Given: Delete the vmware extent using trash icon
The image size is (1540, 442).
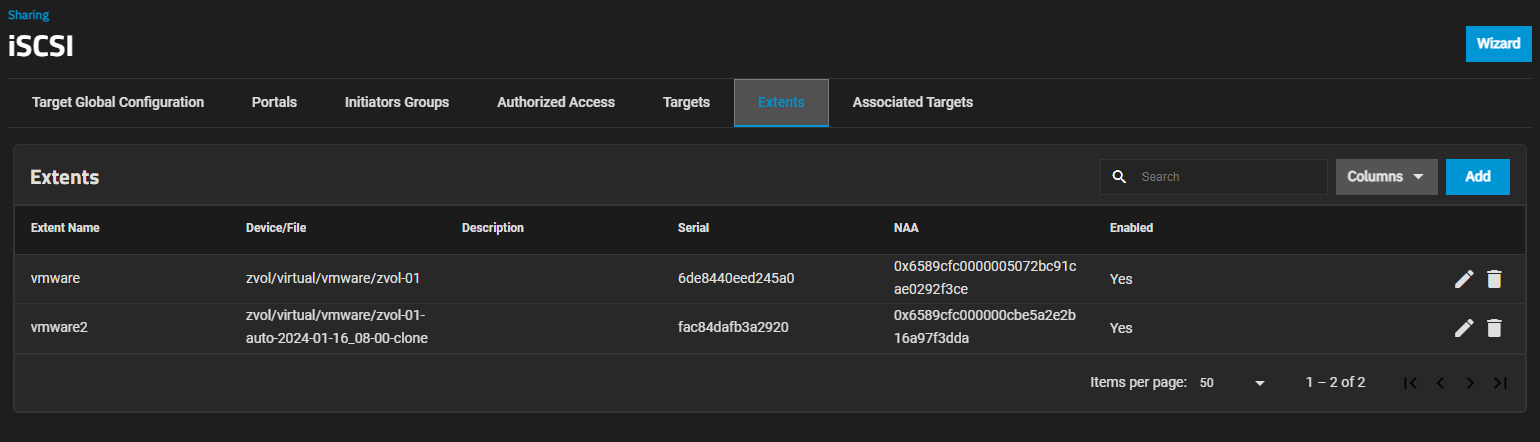Looking at the screenshot, I should tap(1494, 279).
